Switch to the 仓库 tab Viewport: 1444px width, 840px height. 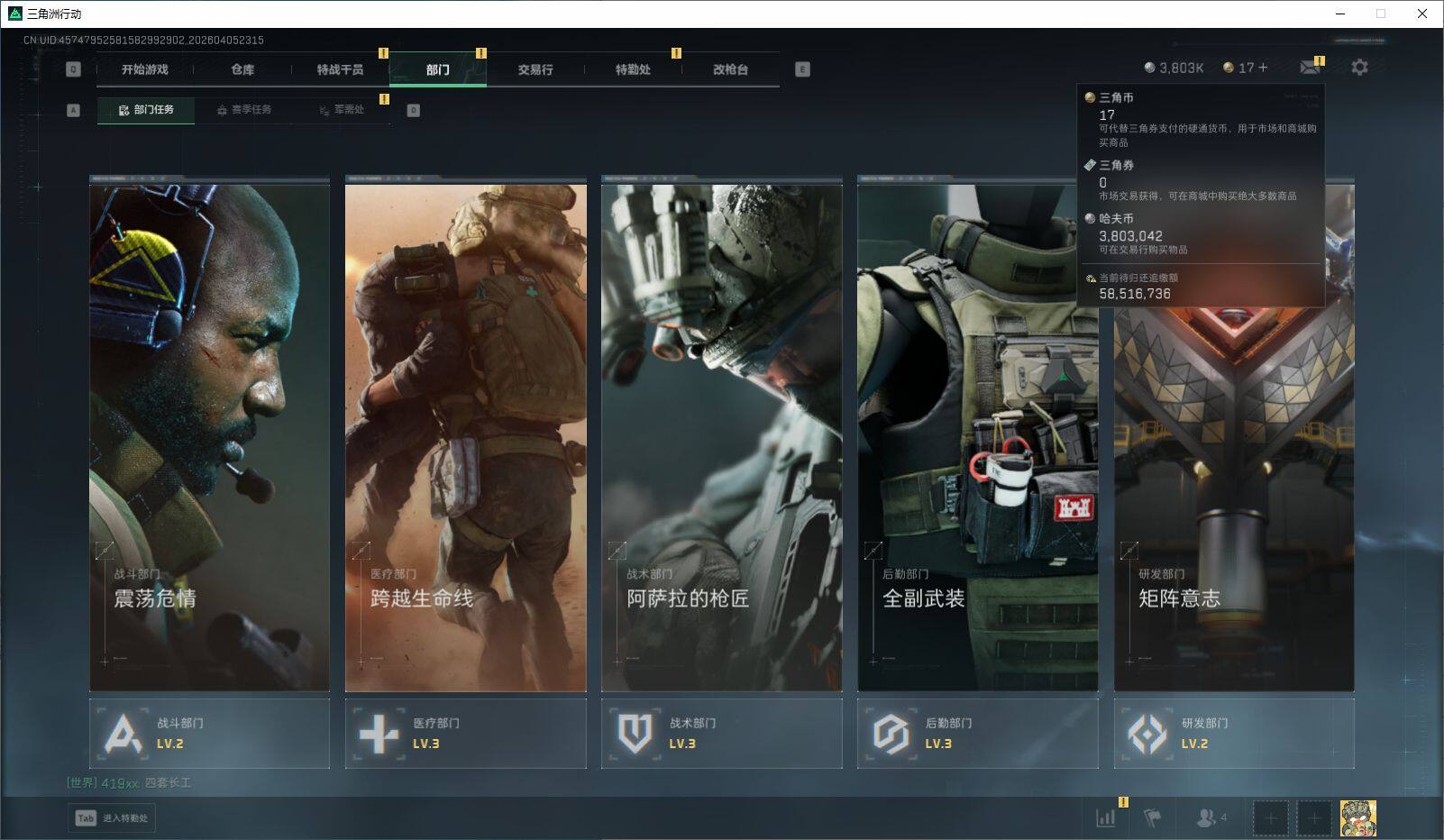242,69
